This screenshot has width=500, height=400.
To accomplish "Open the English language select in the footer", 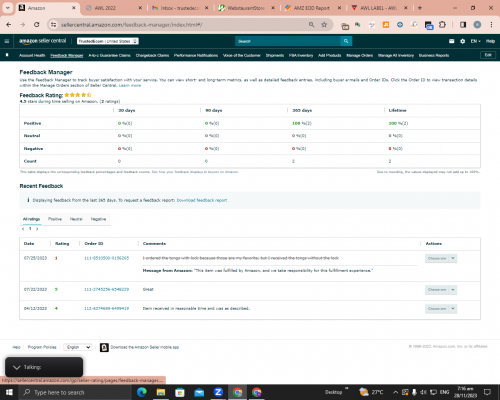I will point(78,347).
